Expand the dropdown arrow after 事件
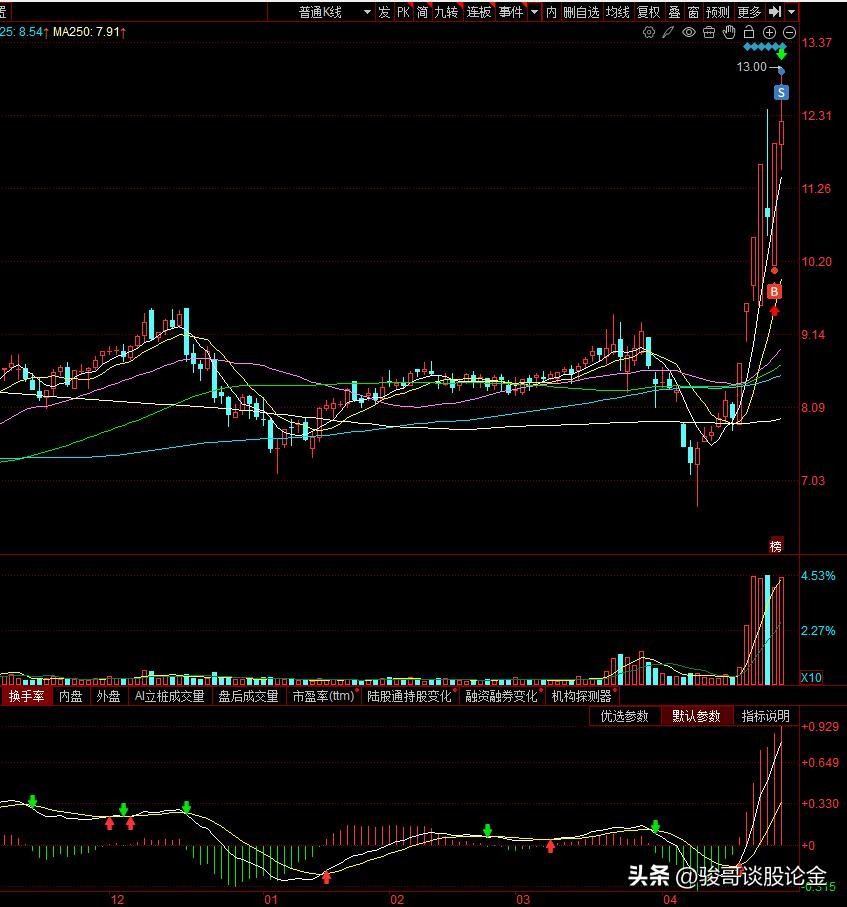The width and height of the screenshot is (847, 907). (x=534, y=12)
